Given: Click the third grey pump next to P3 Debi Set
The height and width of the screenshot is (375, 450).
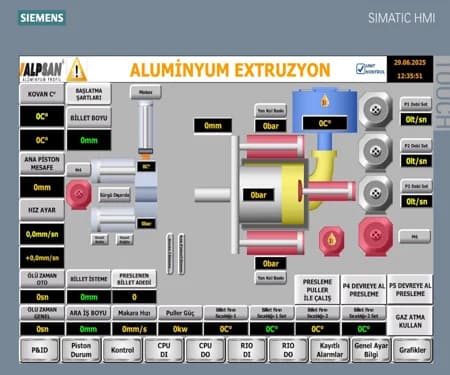Looking at the screenshot, I should pos(376,193).
